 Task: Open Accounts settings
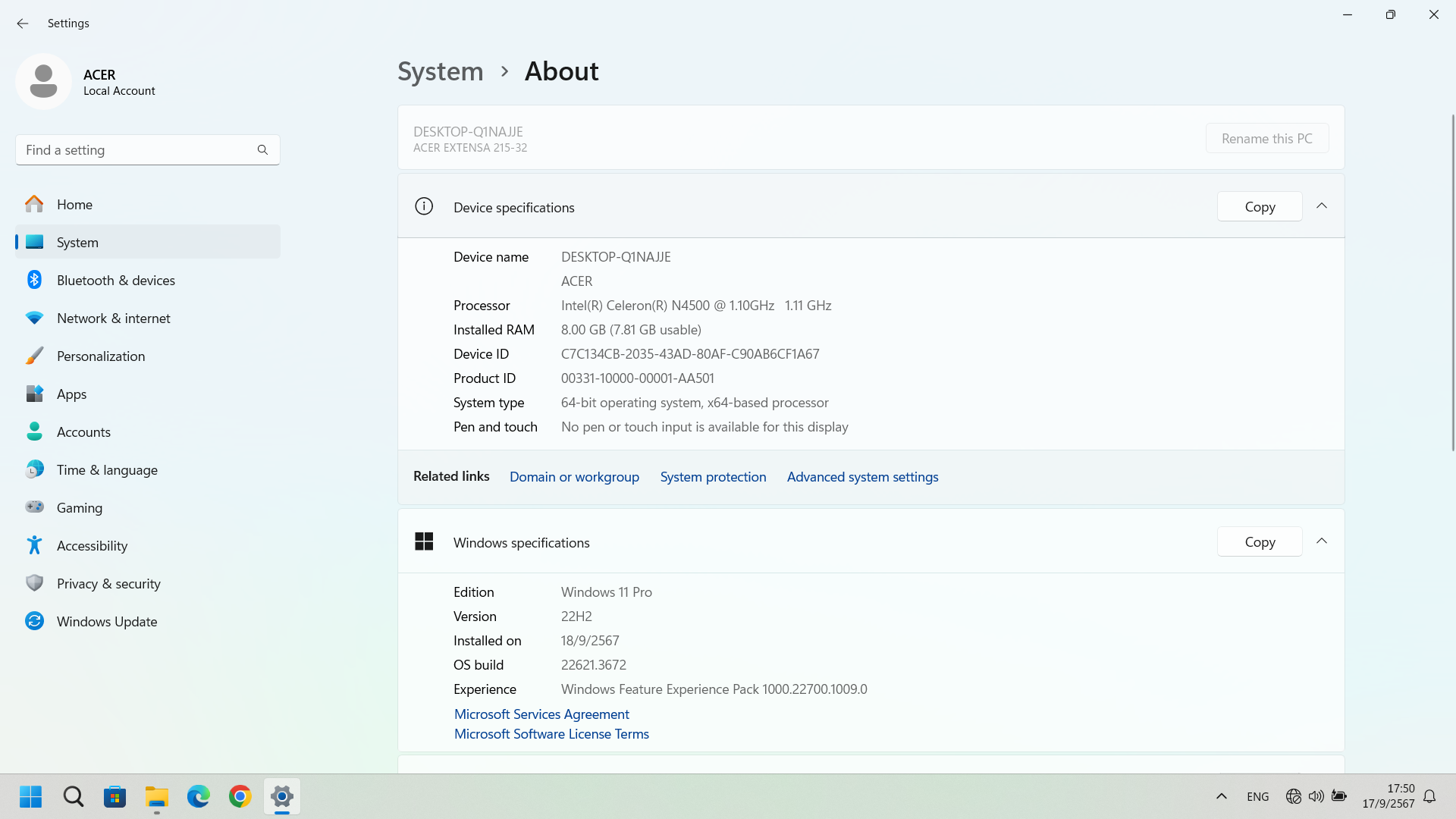click(x=148, y=431)
